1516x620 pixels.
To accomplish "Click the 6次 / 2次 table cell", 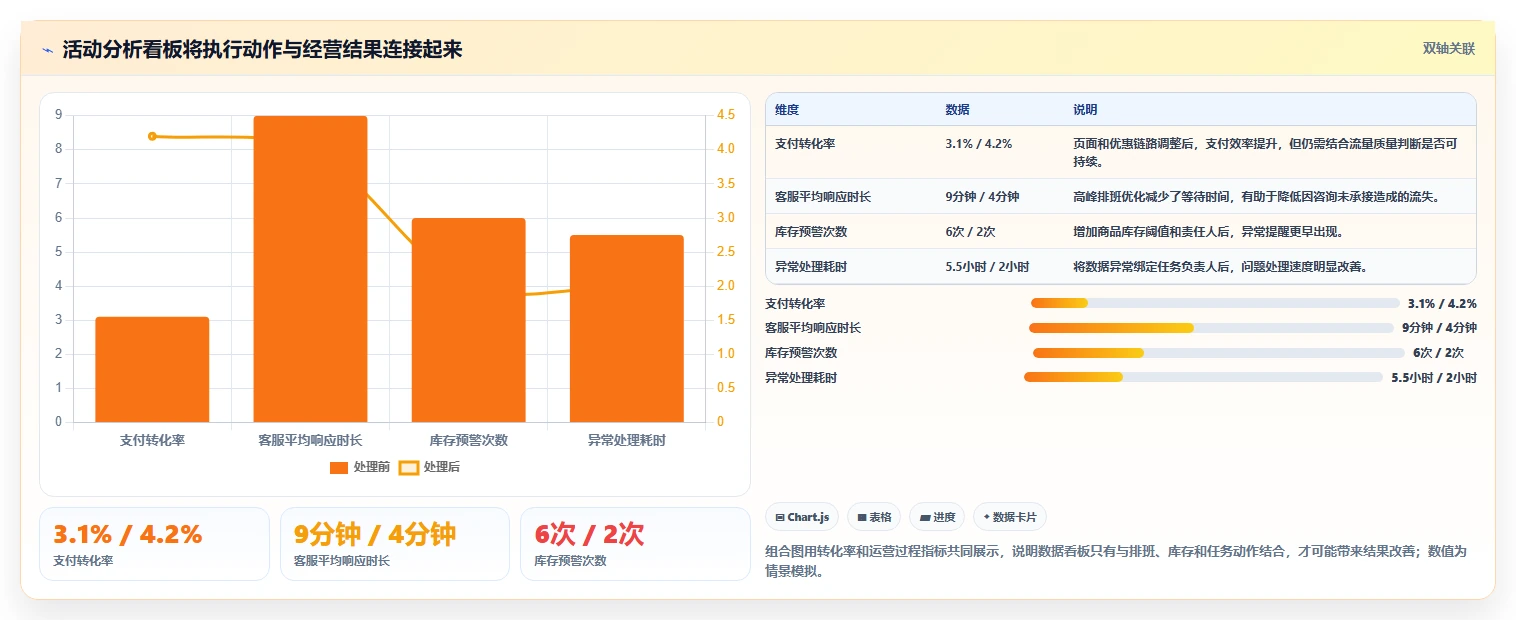I will pos(970,231).
